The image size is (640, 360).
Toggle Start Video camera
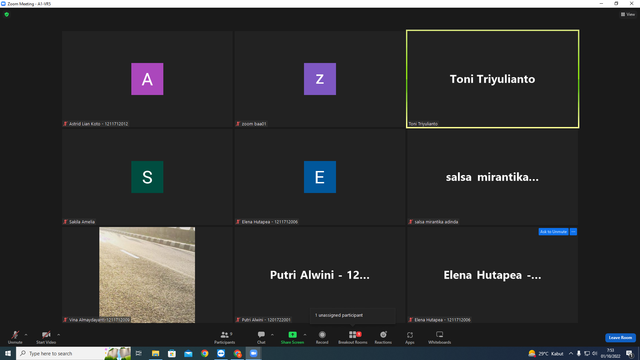46,337
